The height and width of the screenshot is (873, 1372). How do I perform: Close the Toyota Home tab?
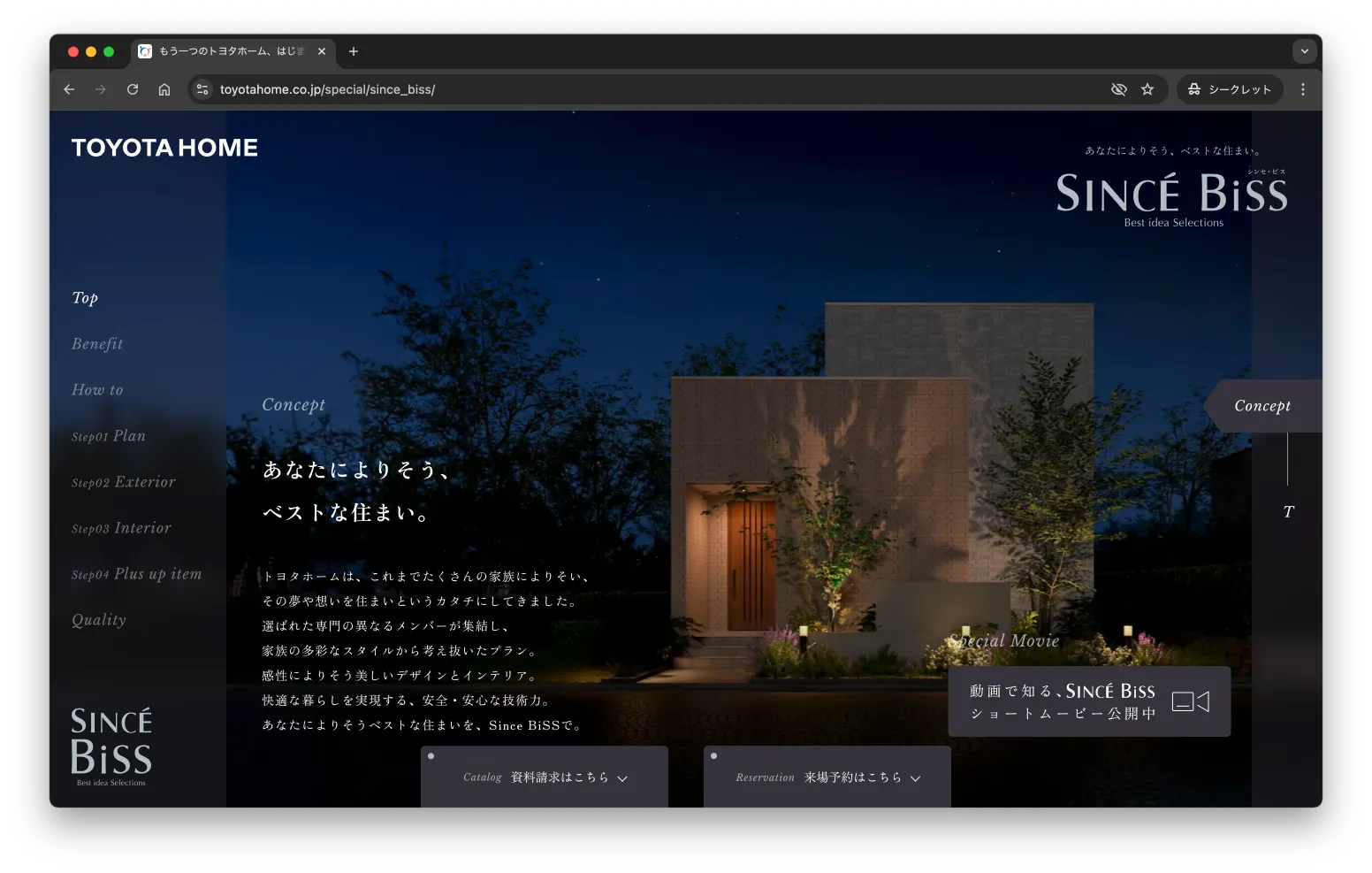pos(322,51)
